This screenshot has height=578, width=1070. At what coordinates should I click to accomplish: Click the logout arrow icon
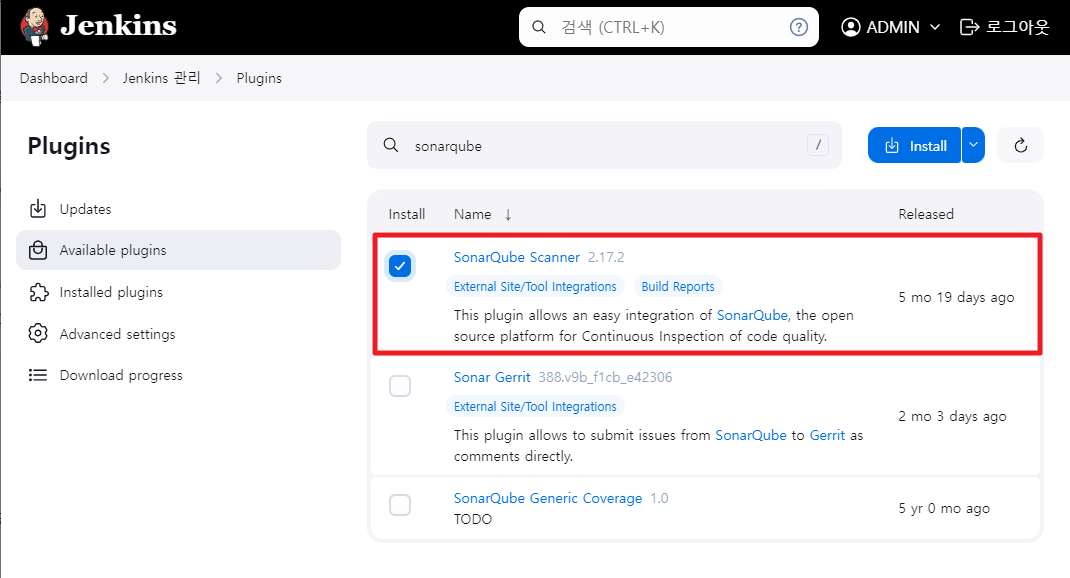[969, 27]
